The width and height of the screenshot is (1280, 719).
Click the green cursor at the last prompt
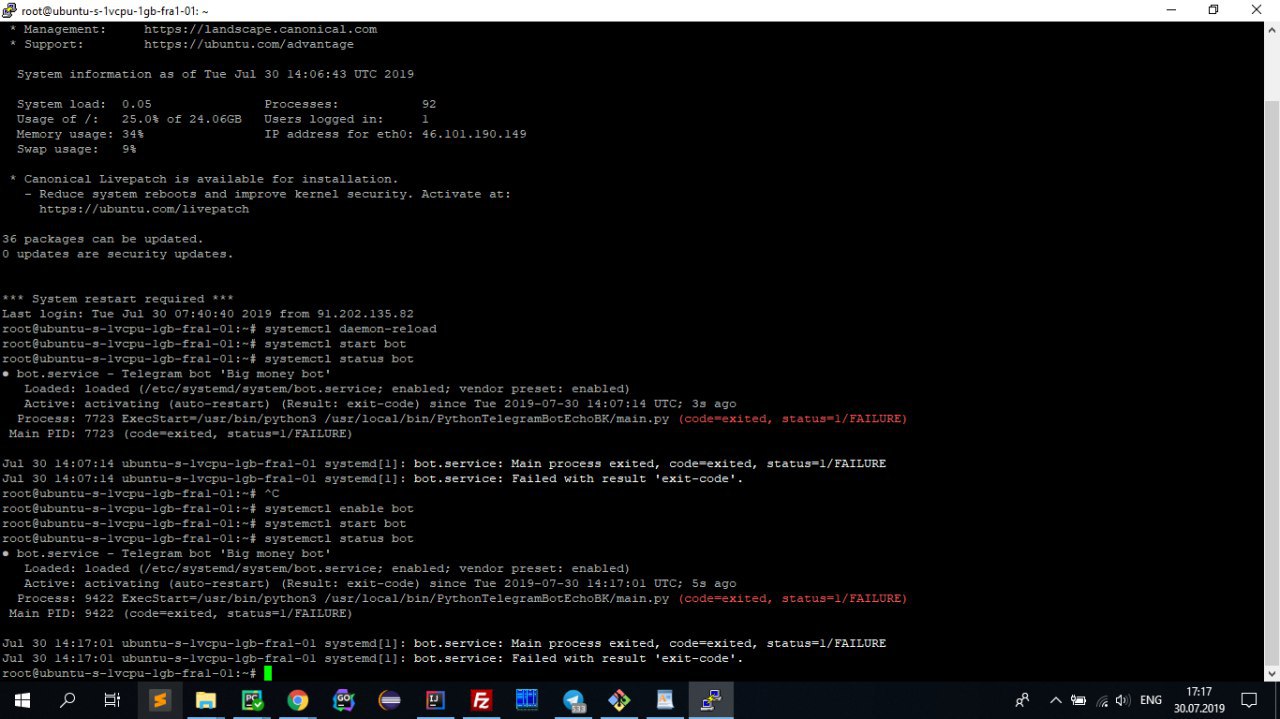(268, 673)
